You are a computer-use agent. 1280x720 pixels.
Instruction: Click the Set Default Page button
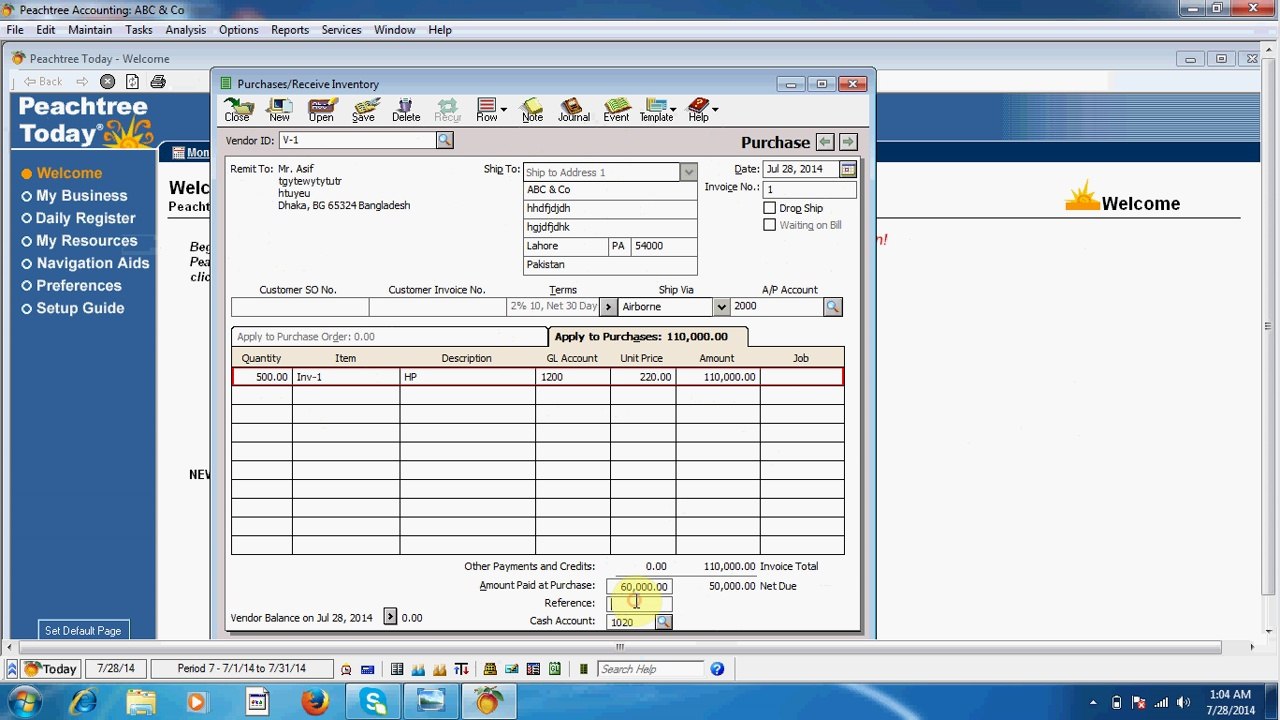[x=83, y=631]
